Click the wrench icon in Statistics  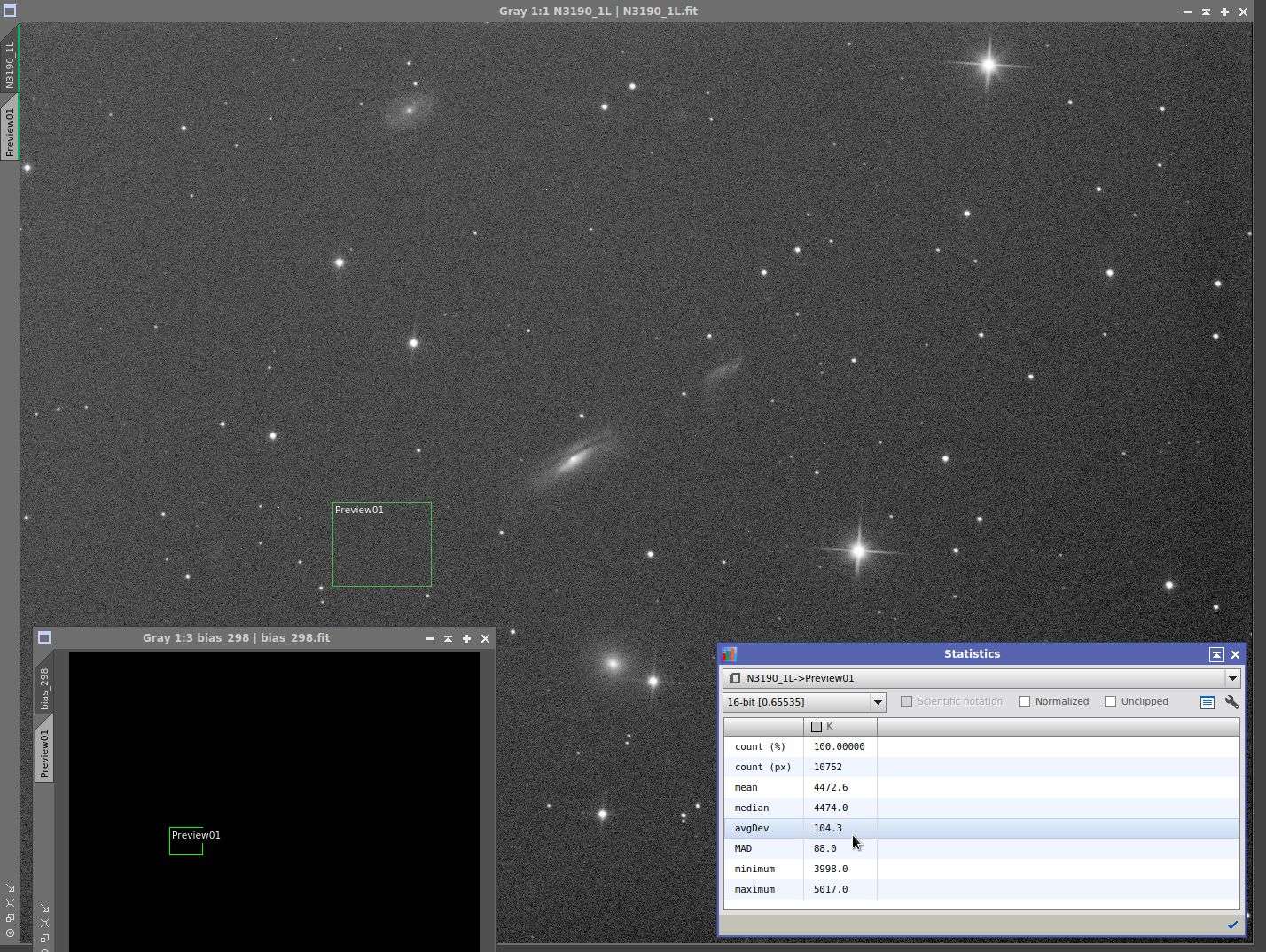pyautogui.click(x=1231, y=702)
